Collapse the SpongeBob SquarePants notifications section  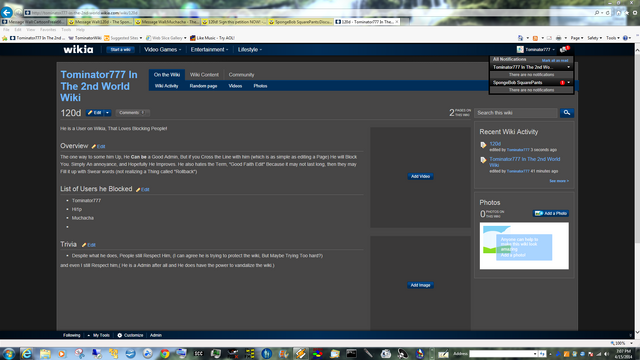pos(569,82)
